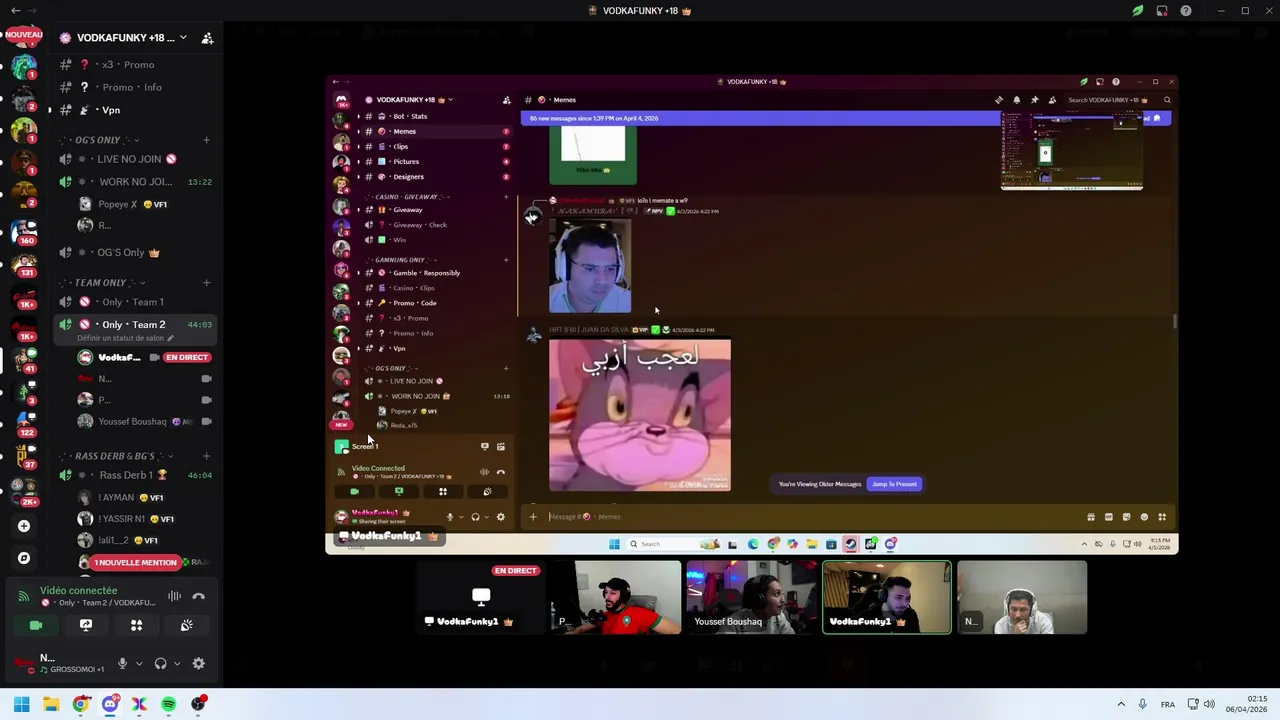1280x720 pixels.
Task: Click the invite members icon beside server name
Action: 207,38
